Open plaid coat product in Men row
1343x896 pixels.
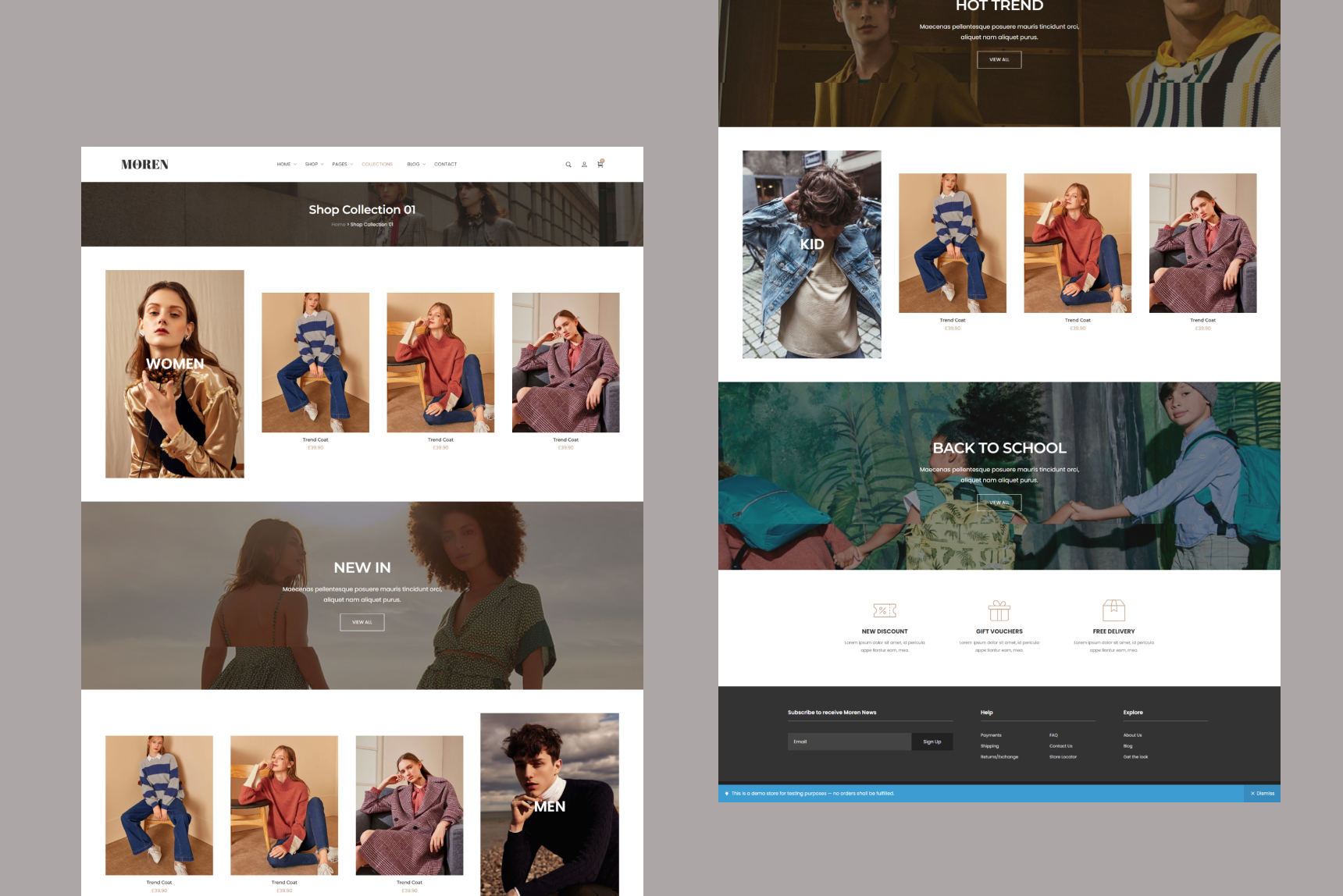point(409,805)
